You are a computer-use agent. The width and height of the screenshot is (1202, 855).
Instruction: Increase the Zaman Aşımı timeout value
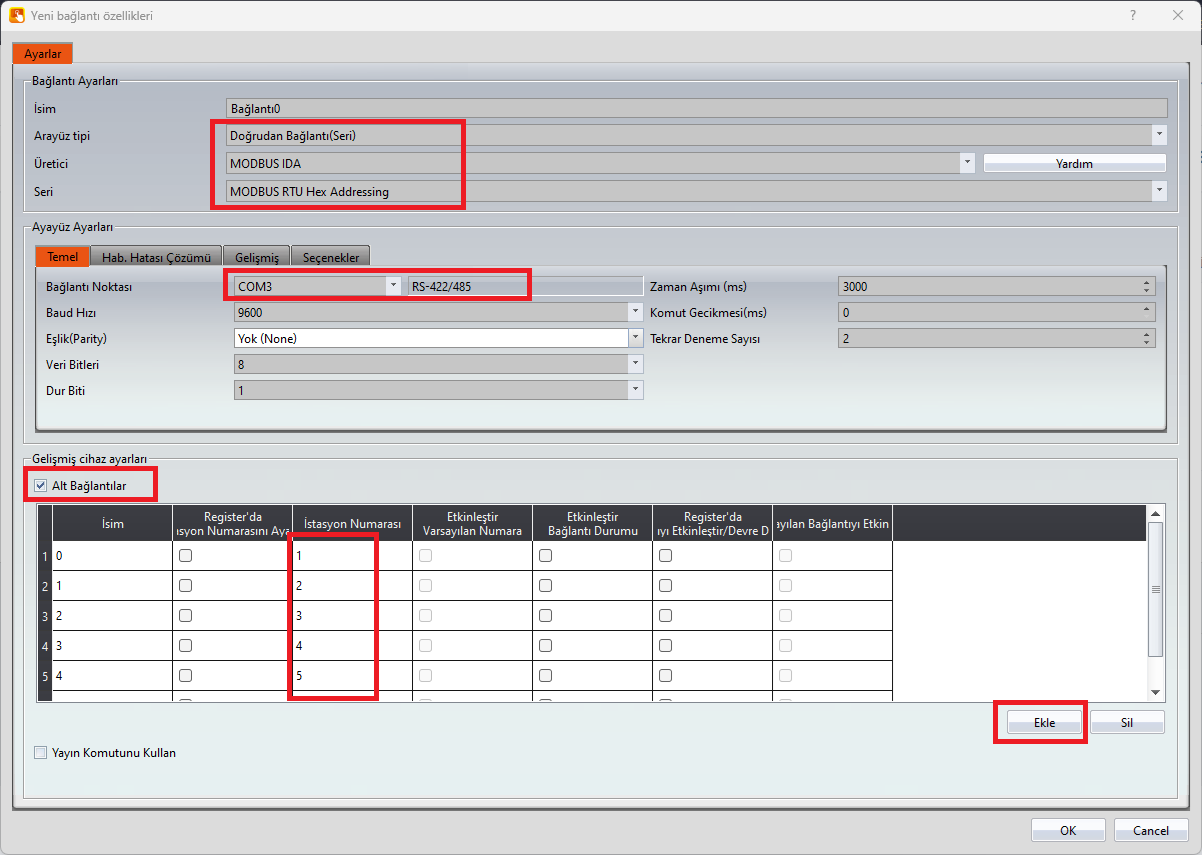pos(1147,282)
